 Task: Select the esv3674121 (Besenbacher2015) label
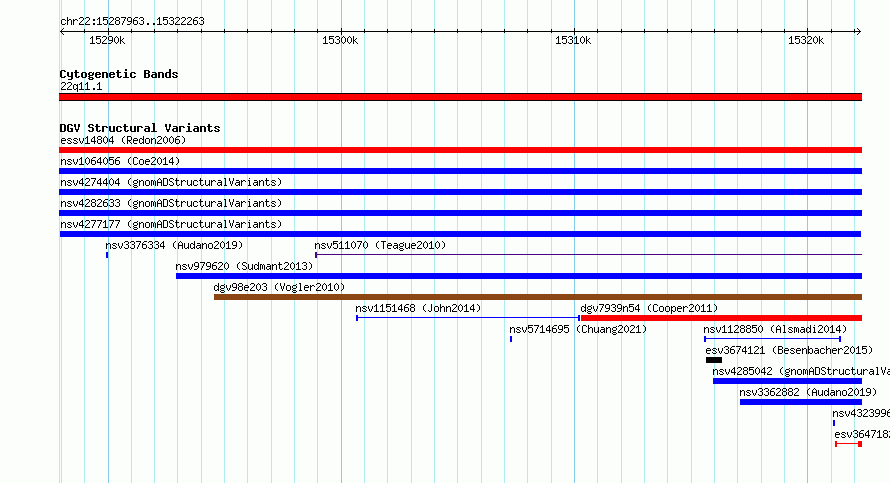tap(789, 350)
